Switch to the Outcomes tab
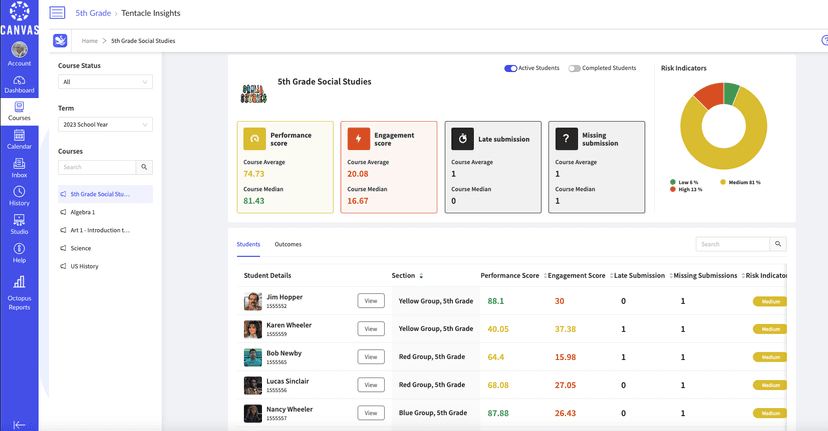Viewport: 828px width, 431px height. coord(288,244)
